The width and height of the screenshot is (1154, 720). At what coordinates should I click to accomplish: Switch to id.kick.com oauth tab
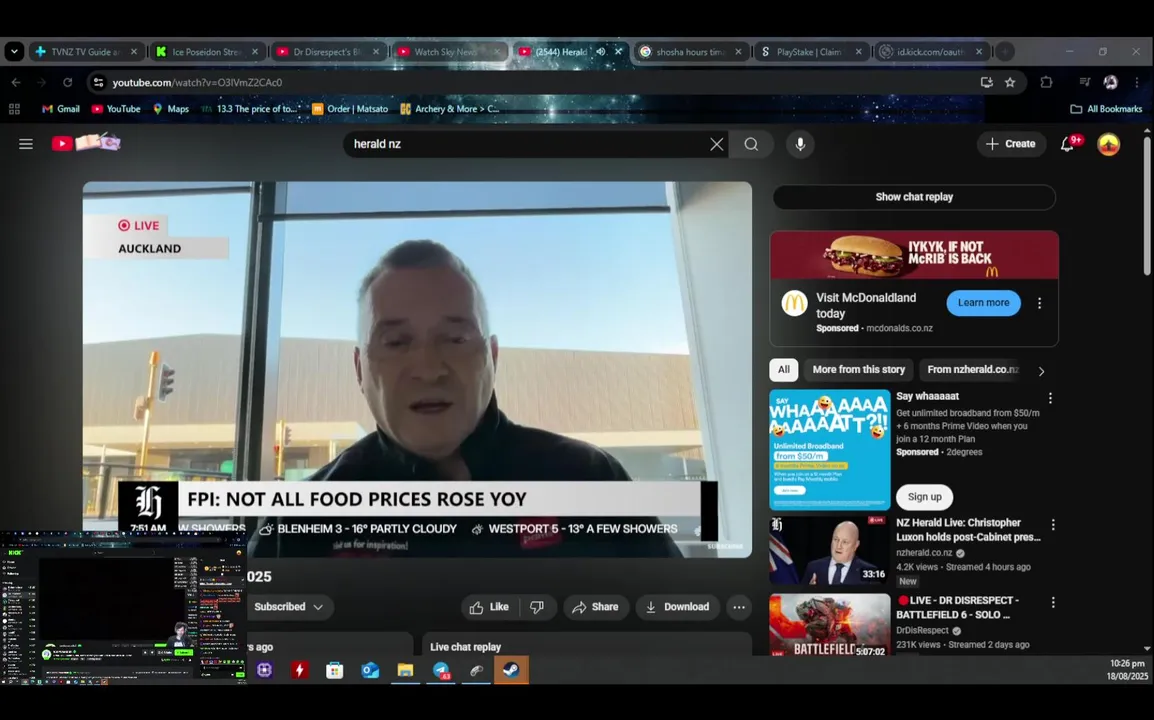click(930, 52)
